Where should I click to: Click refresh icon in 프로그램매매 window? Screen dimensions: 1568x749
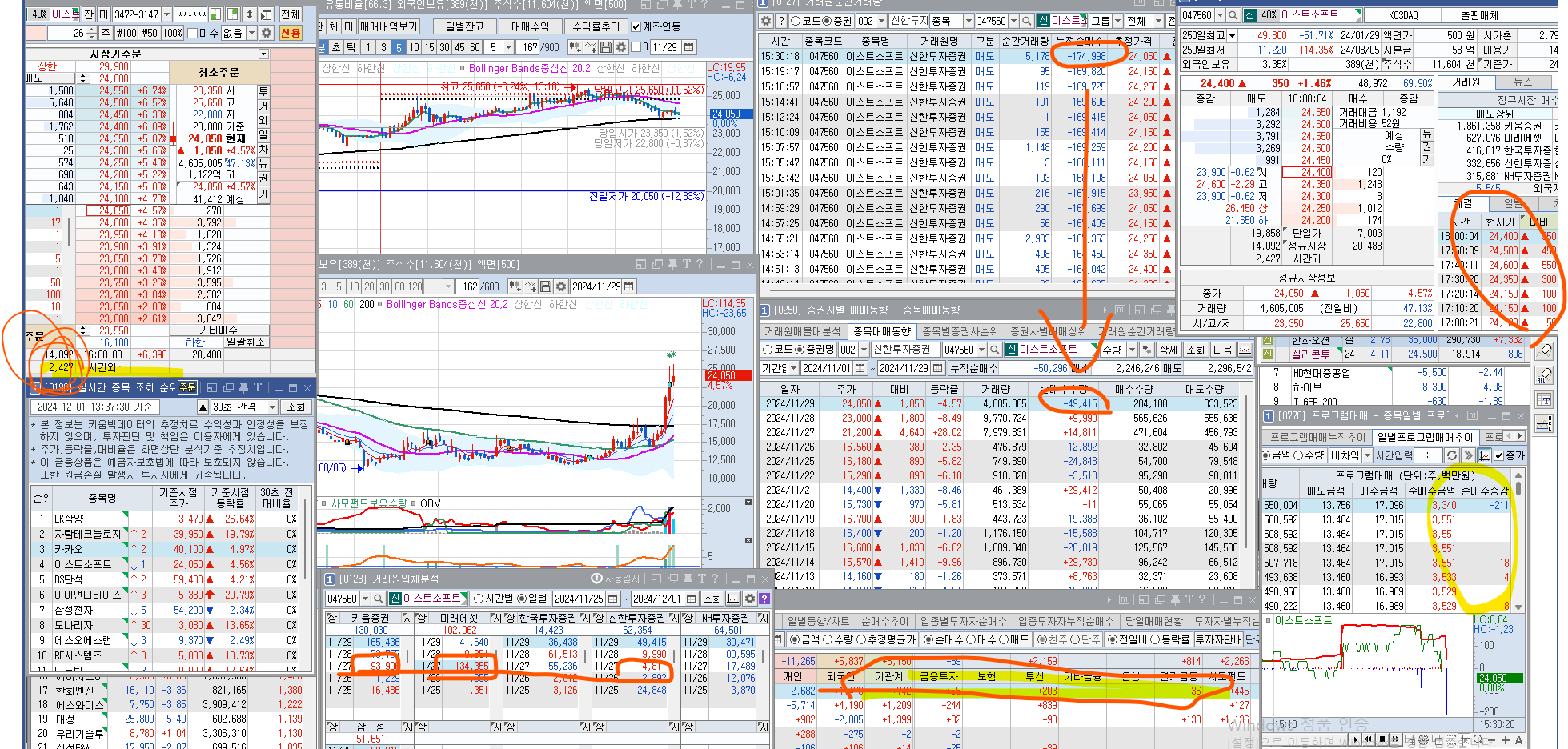point(1450,455)
